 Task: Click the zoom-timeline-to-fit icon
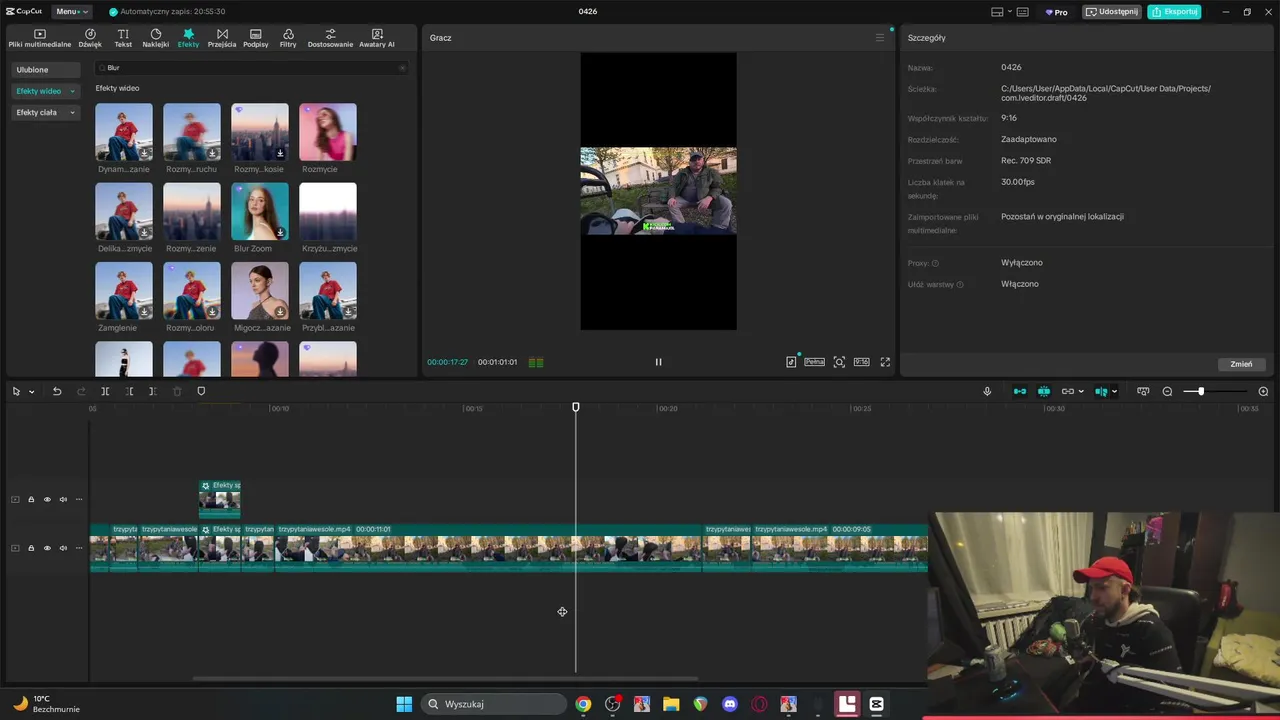tap(1143, 391)
